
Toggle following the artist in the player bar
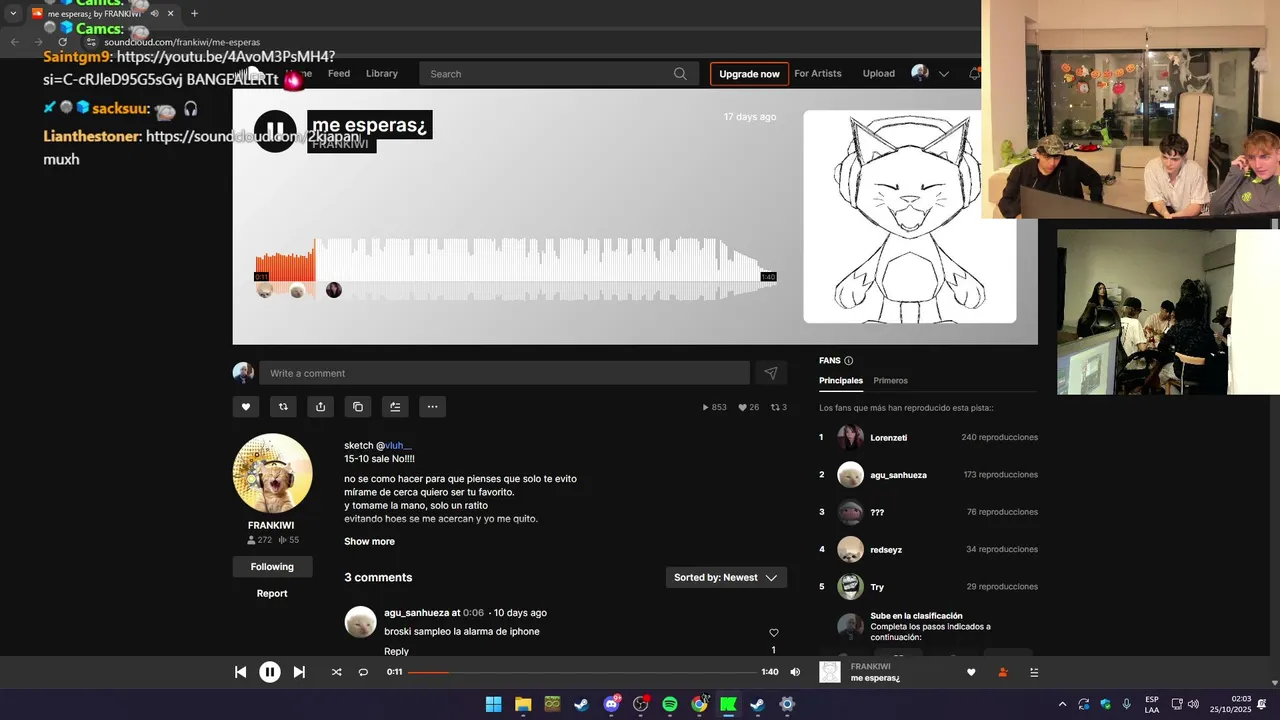[x=1003, y=672]
